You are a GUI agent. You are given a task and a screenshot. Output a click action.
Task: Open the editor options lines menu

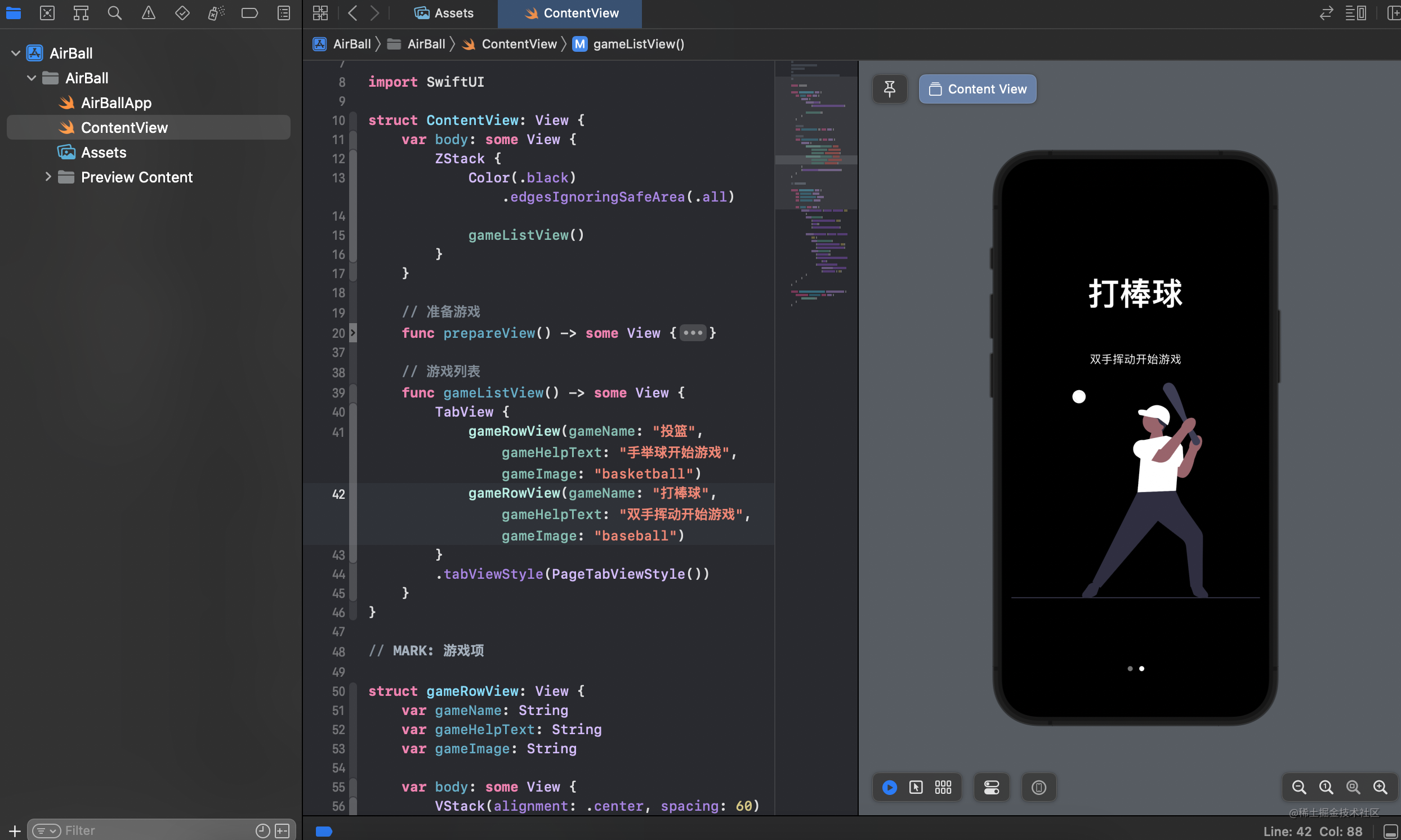(1356, 12)
